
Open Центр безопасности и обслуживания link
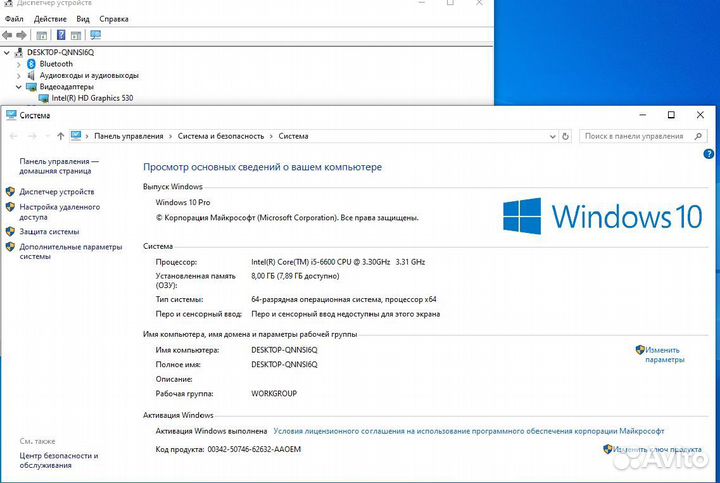[58, 461]
